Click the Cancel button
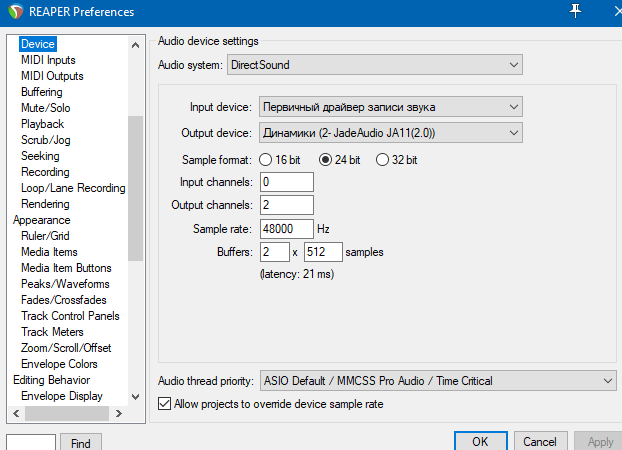The width and height of the screenshot is (622, 450). (x=539, y=441)
